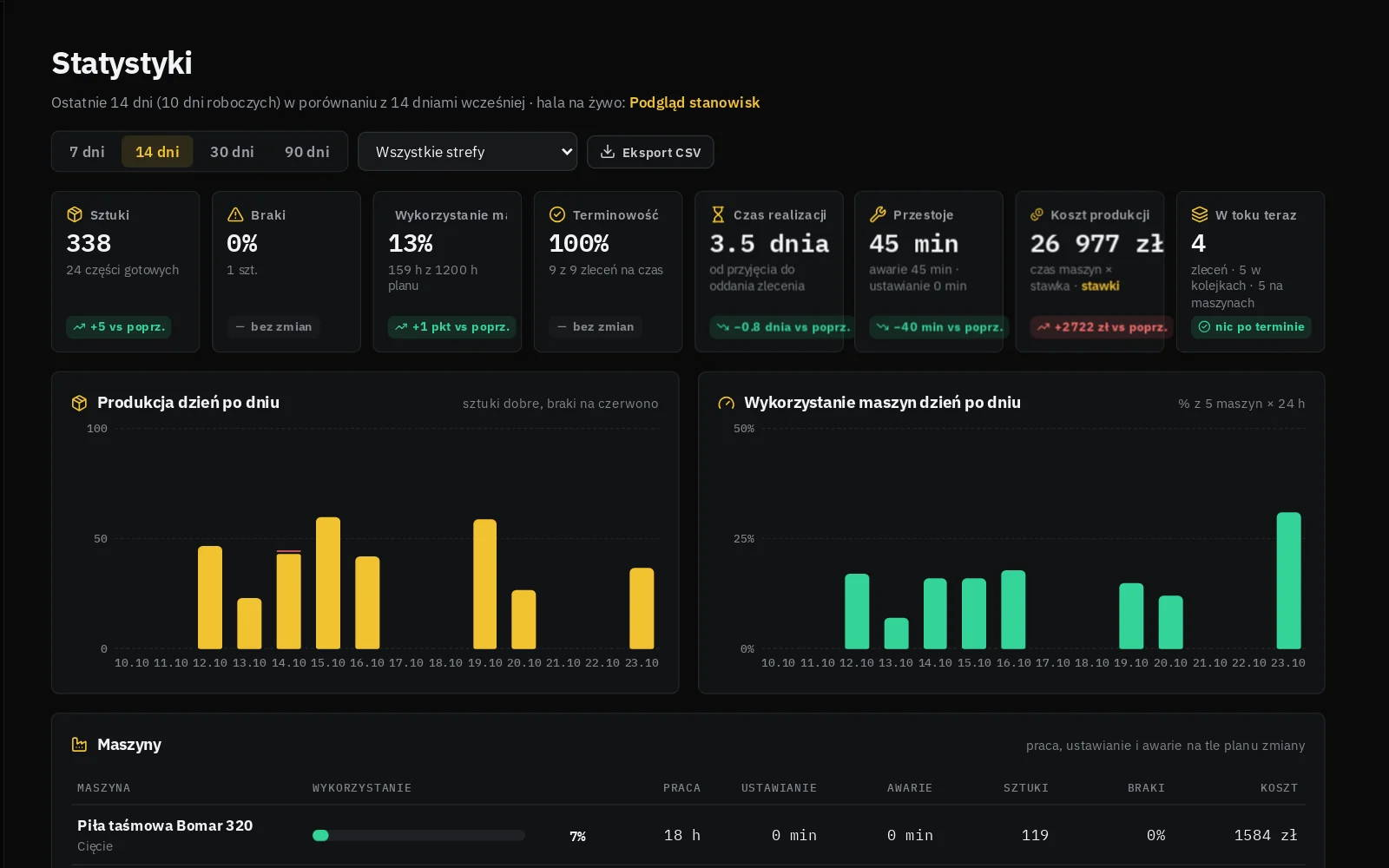Screen dimensions: 1389x868
Task: Click the Piła taśmowa Bomar 320 utilization bar
Action: coord(418,836)
